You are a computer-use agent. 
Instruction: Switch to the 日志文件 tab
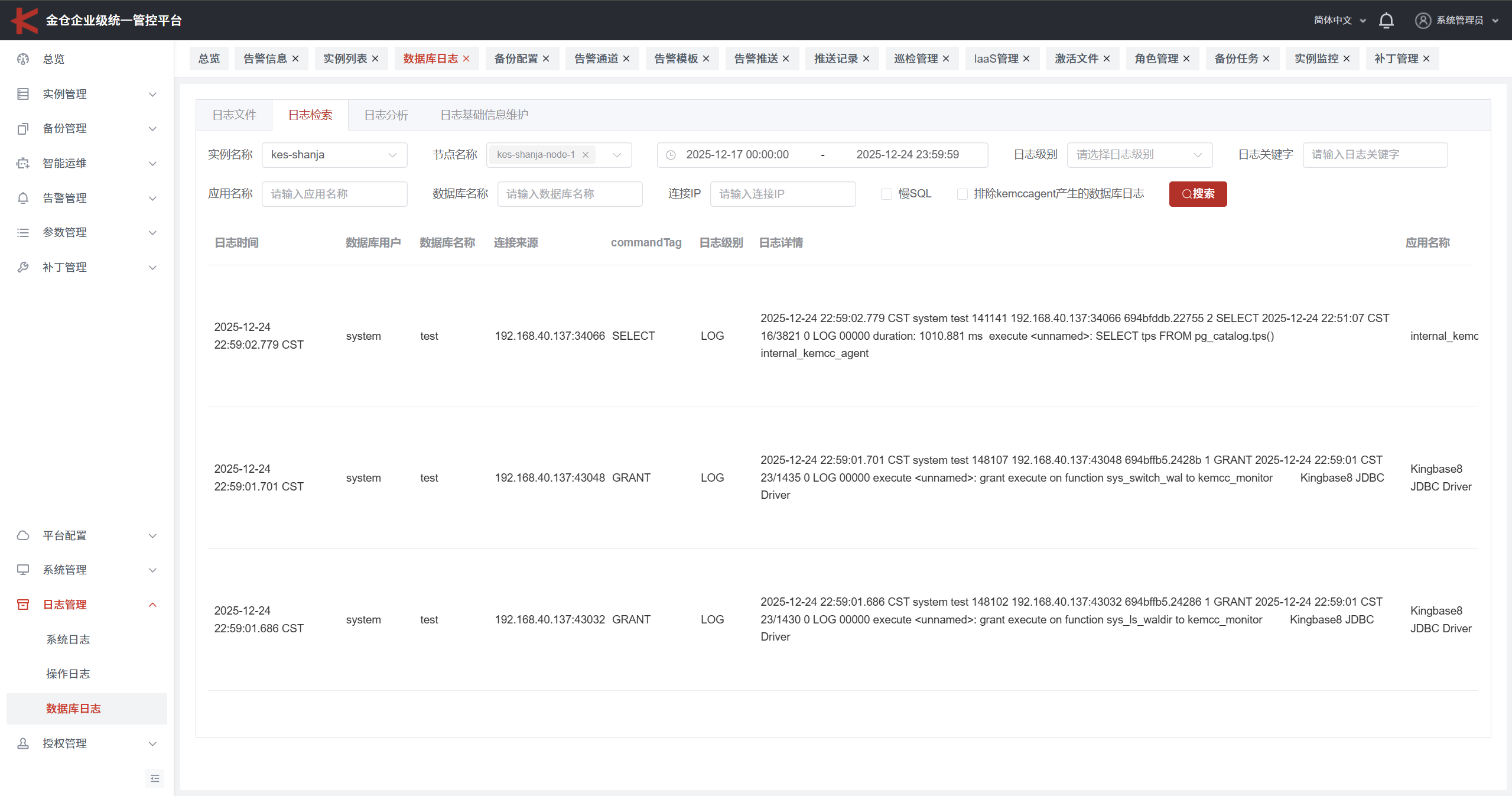[234, 115]
